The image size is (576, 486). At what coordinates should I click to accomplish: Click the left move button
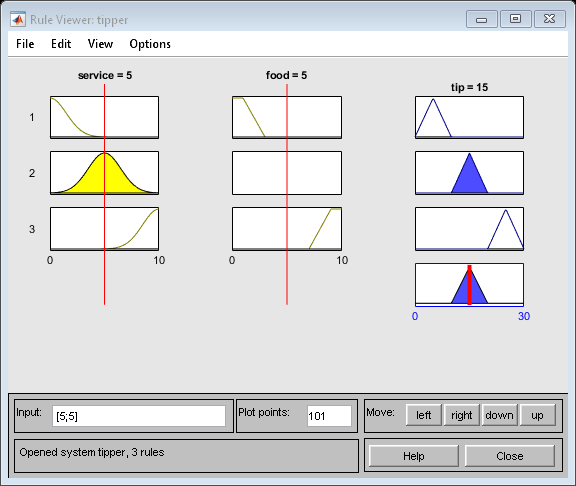click(424, 415)
